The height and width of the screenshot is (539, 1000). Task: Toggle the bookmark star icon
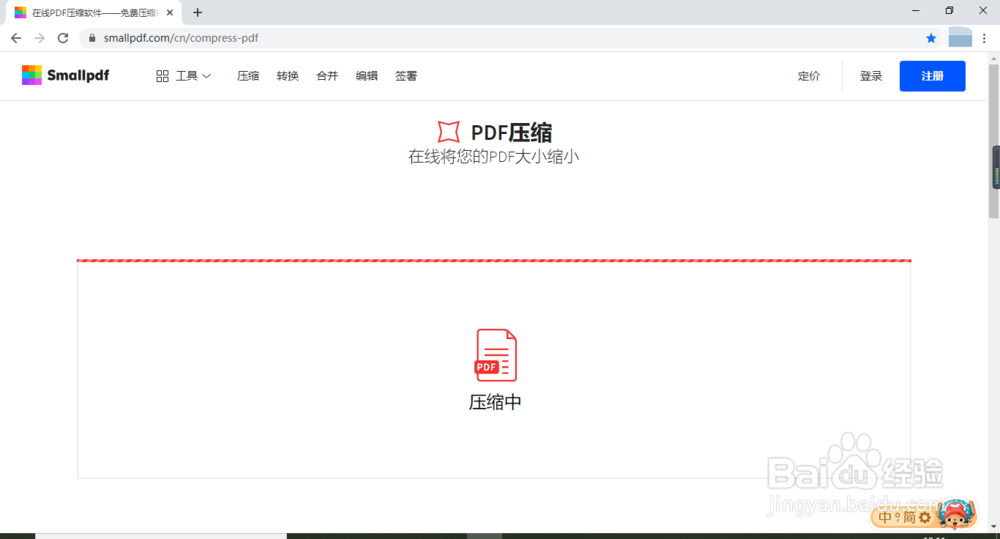(931, 38)
